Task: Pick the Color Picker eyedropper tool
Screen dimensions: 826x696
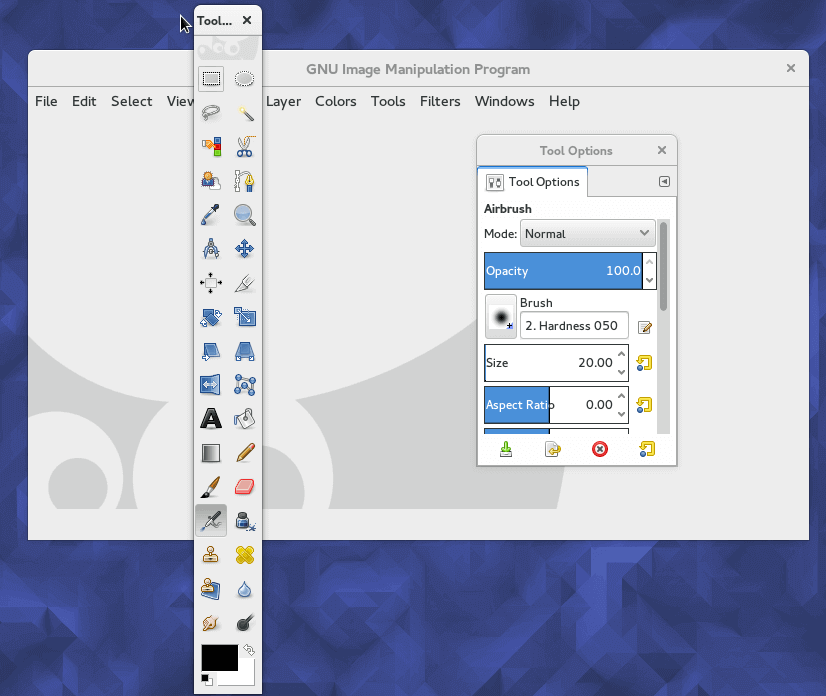Action: (211, 214)
